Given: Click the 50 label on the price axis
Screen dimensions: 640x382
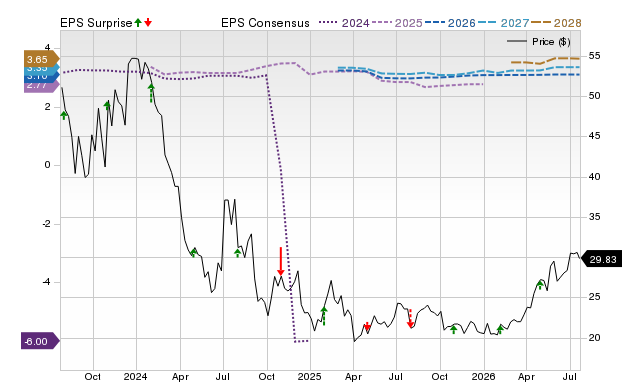Looking at the screenshot, I should point(594,96).
